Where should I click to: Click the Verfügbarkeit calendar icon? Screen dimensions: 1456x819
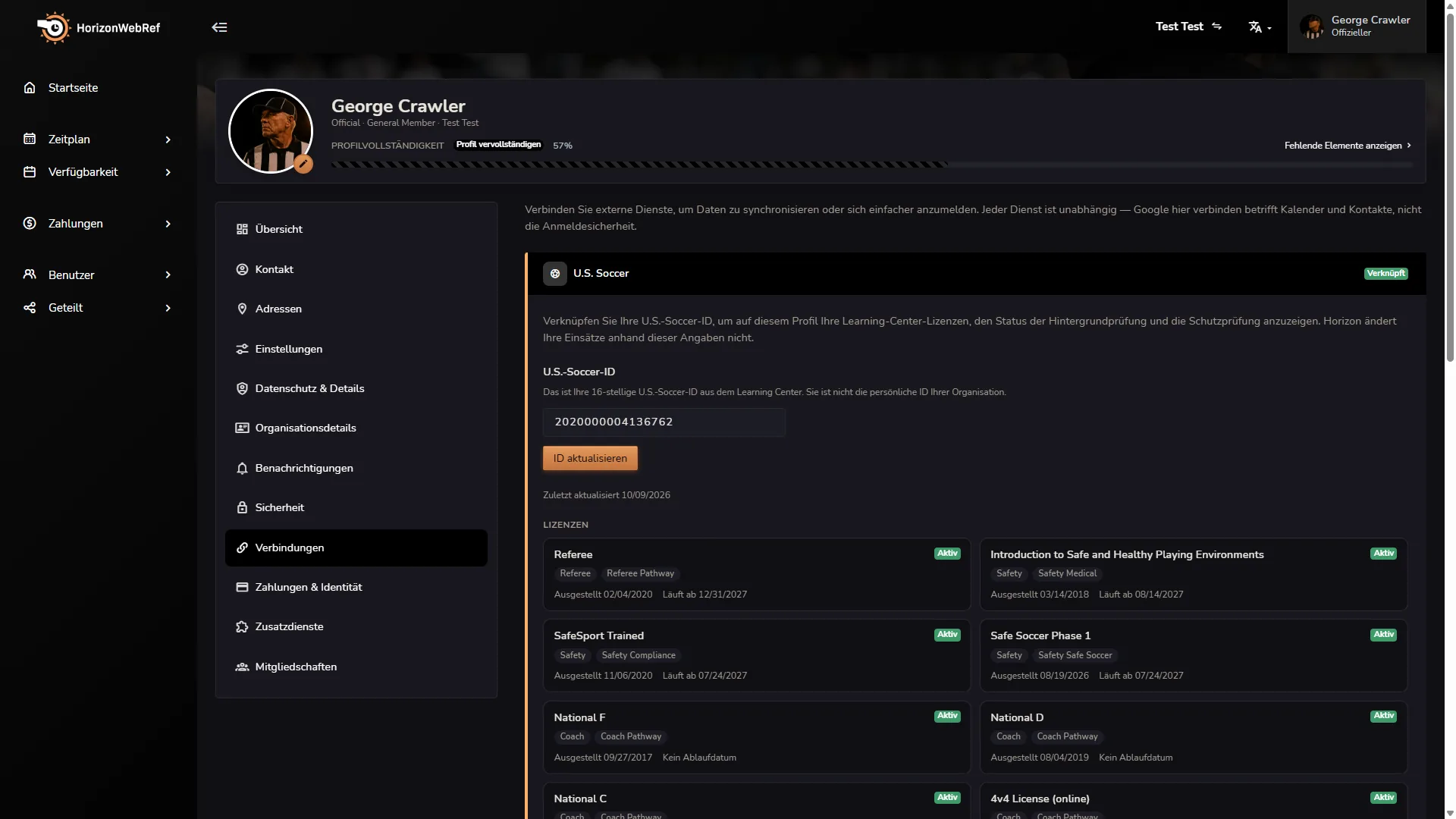coord(30,172)
